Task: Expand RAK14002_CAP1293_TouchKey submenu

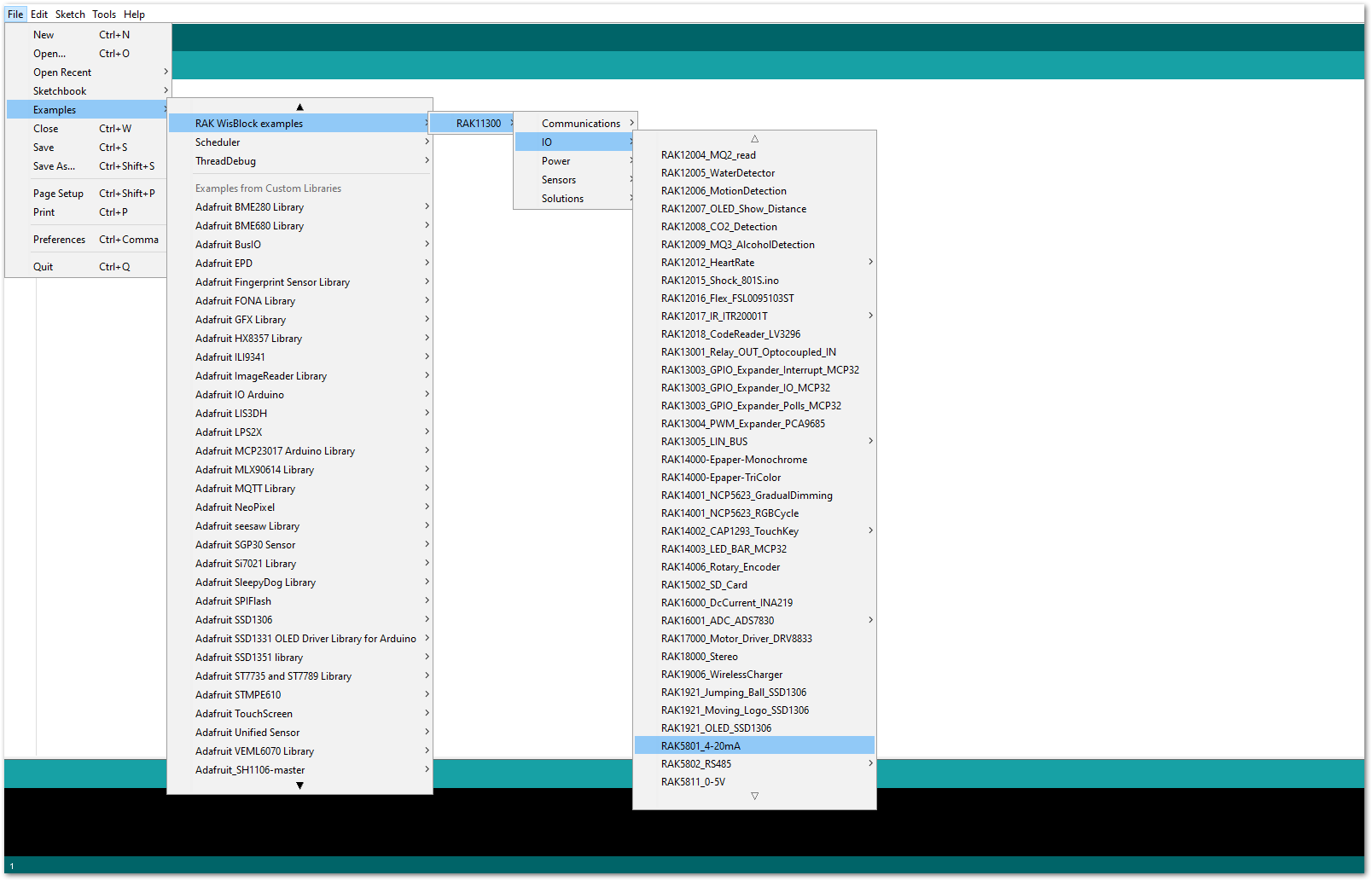Action: point(755,531)
